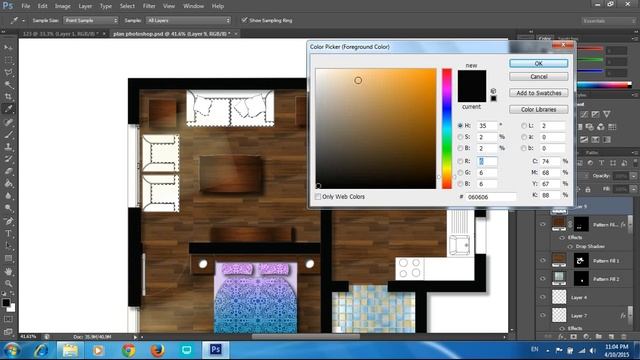The height and width of the screenshot is (360, 640).
Task: Select the Path Selection tool
Action: pyautogui.click(x=8, y=246)
